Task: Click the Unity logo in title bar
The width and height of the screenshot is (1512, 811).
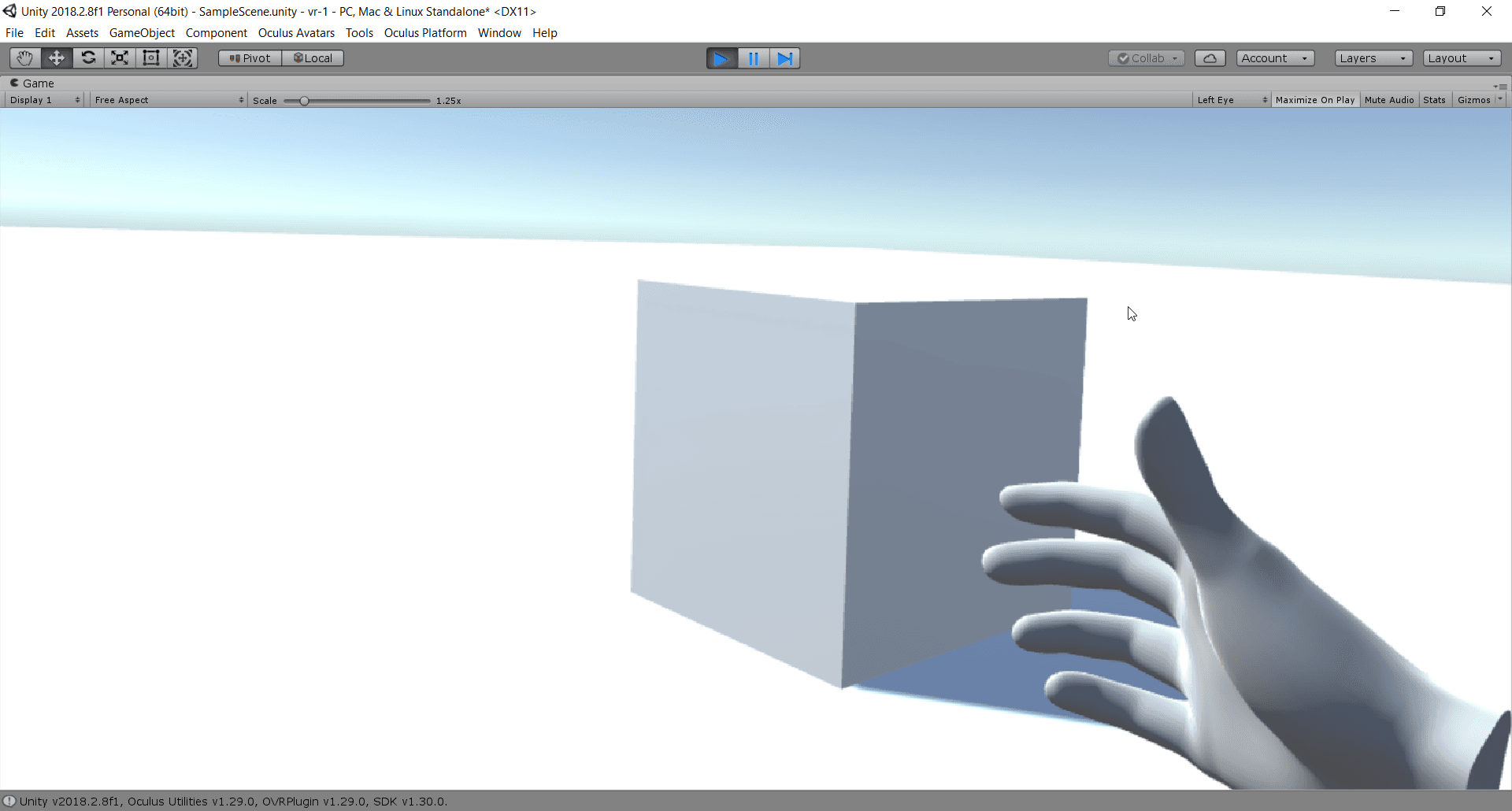Action: pyautogui.click(x=9, y=11)
